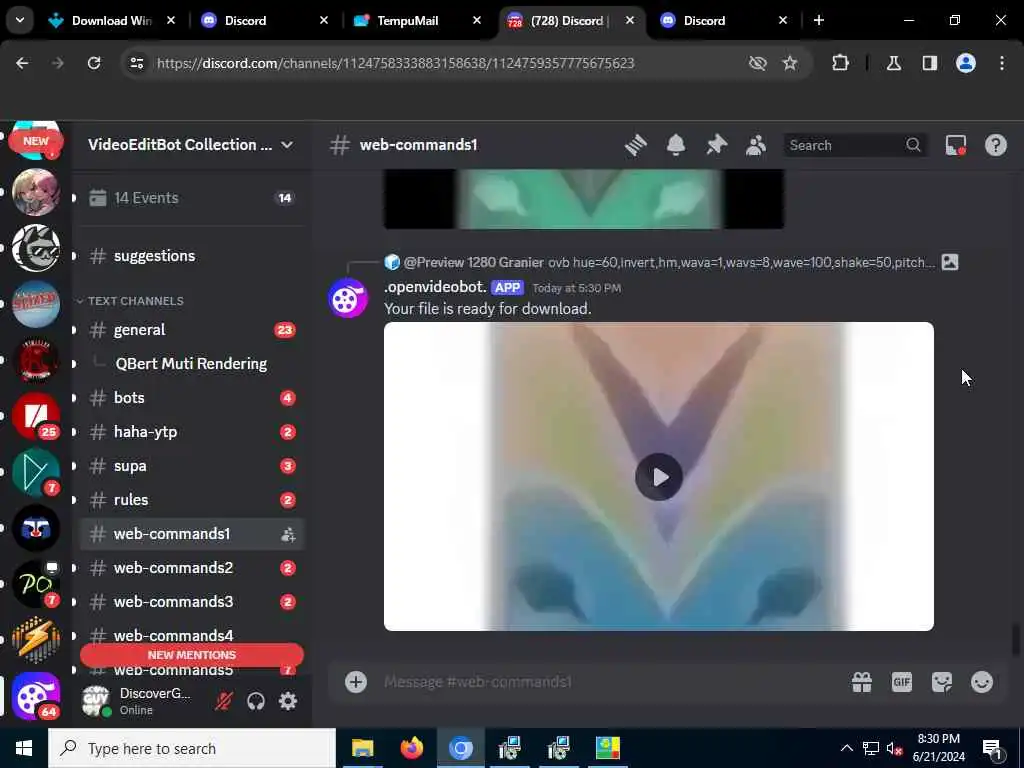Open the Threads icon in channel header
1024x768 pixels.
(x=635, y=145)
